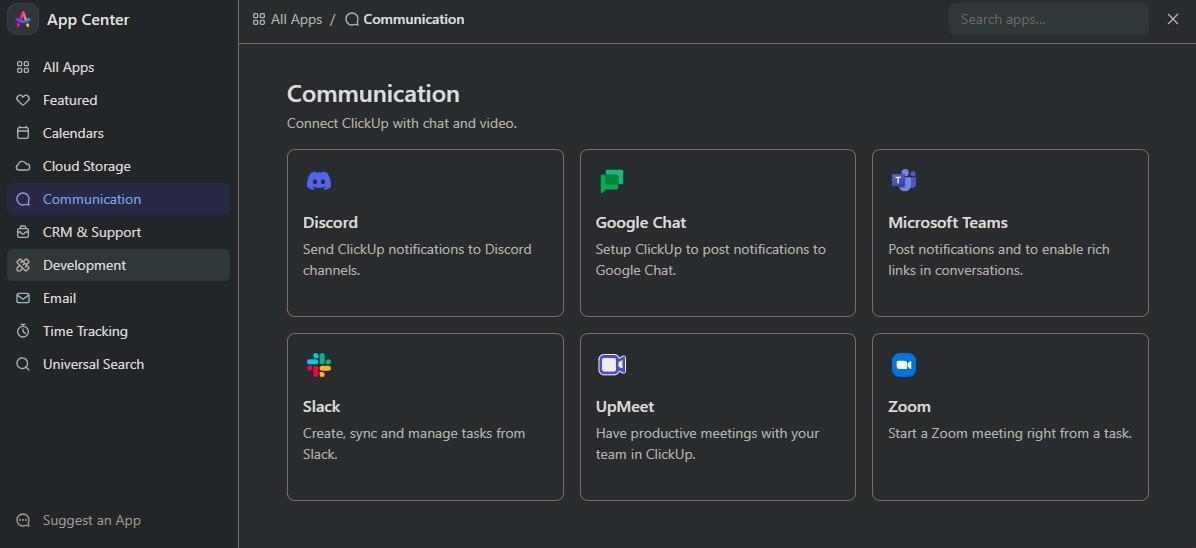
Task: Click the UpMeet camera logo icon
Action: [x=612, y=365]
